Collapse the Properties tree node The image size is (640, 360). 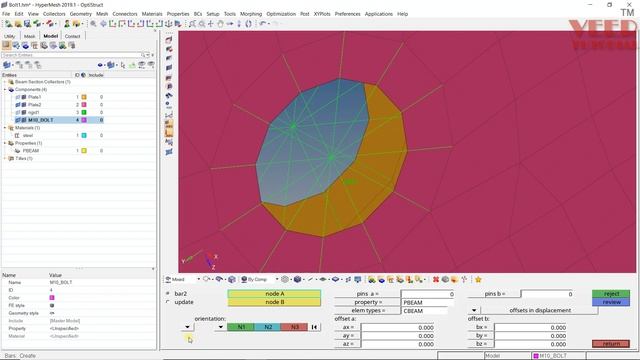coord(5,143)
